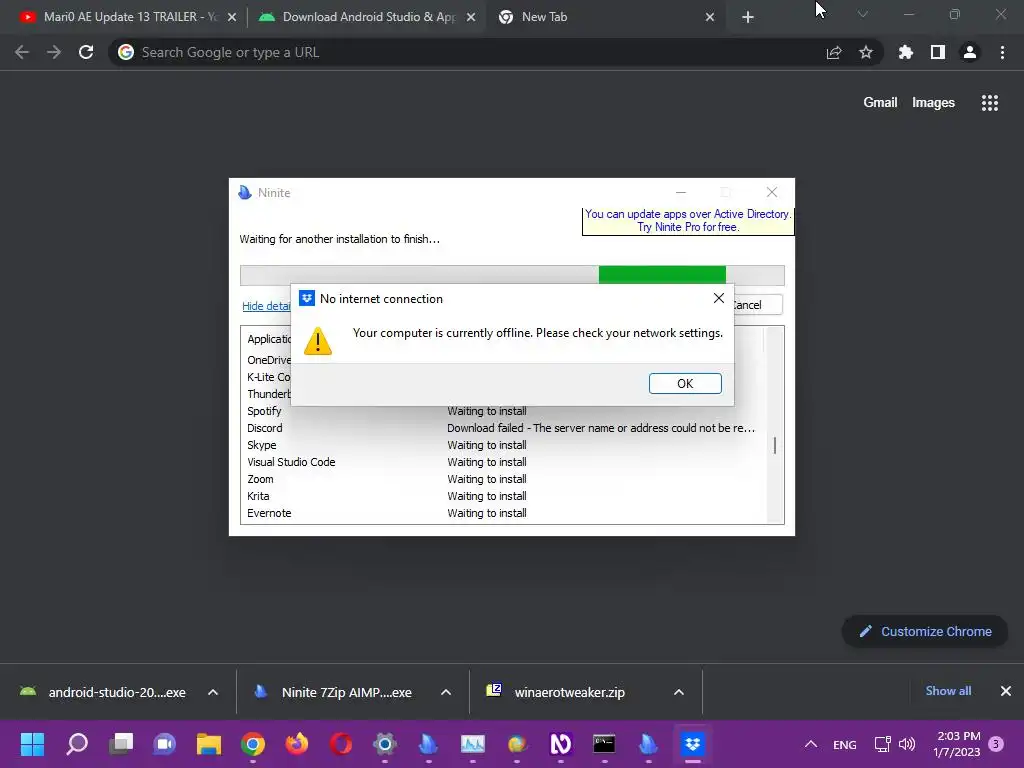
Task: Click Chrome back navigation arrow
Action: tap(22, 52)
